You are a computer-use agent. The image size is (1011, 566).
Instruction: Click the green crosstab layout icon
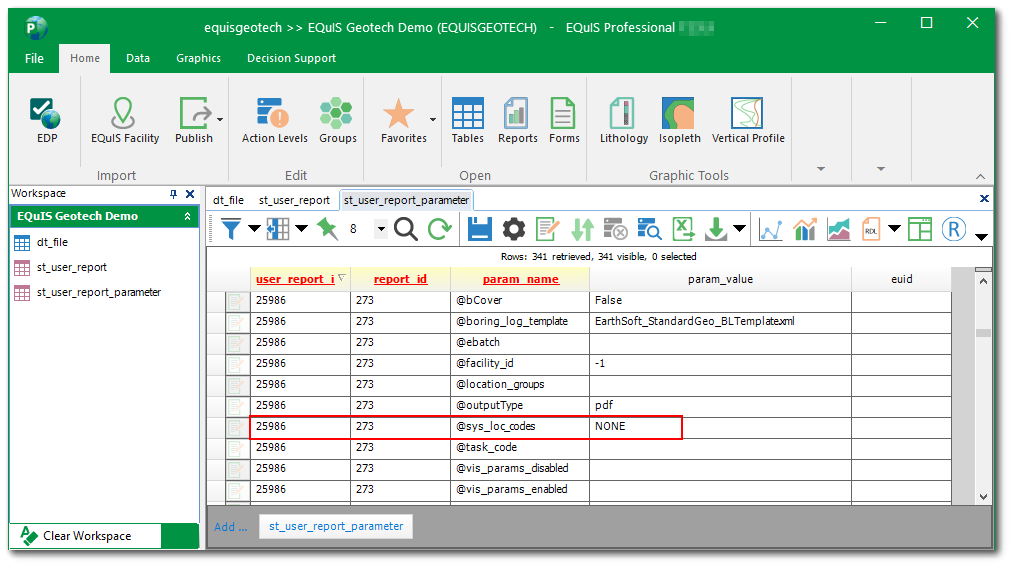tap(920, 229)
